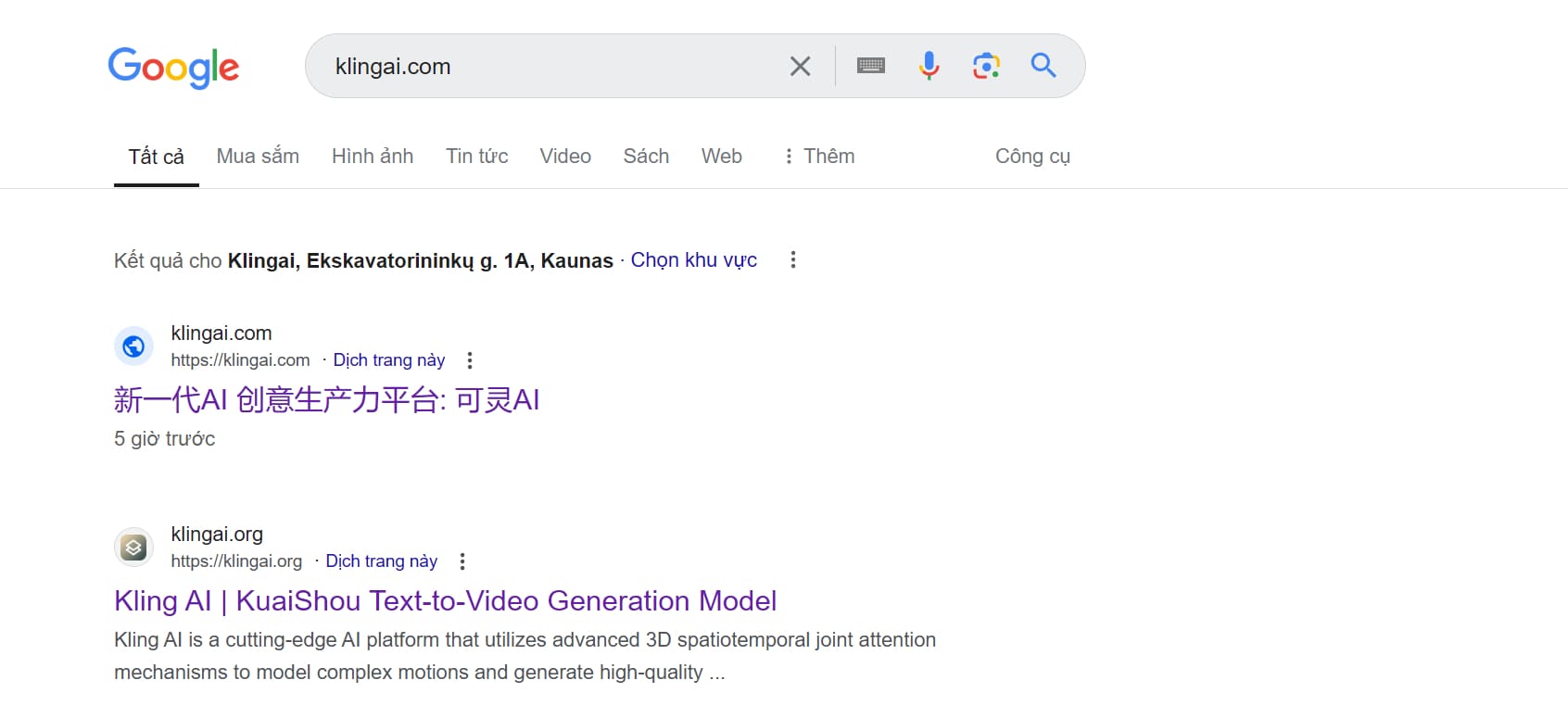Open the three-dot menu for klingai.com result
1568x718 pixels.
470,360
